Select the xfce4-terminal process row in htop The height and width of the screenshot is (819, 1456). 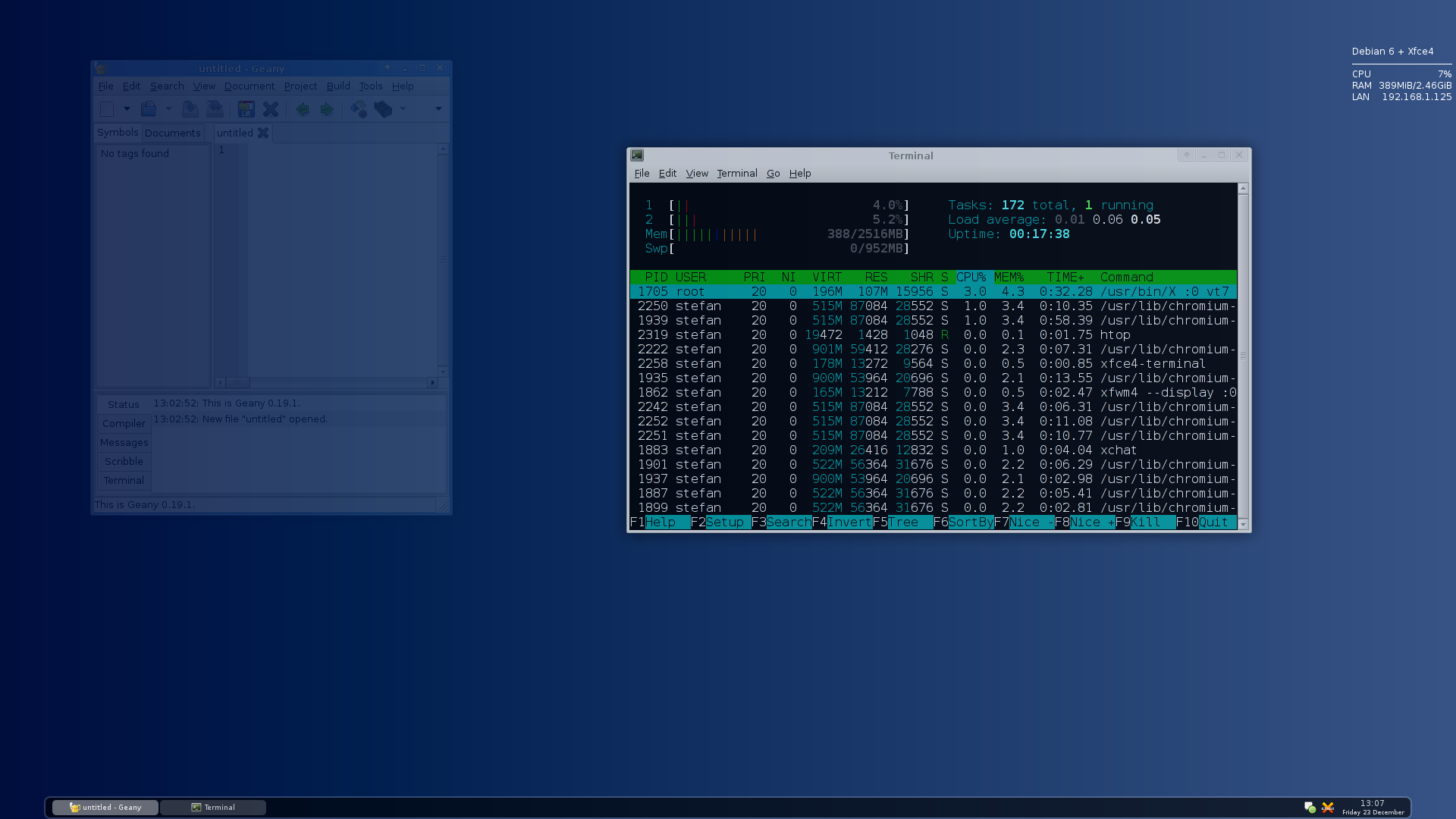[x=934, y=363]
